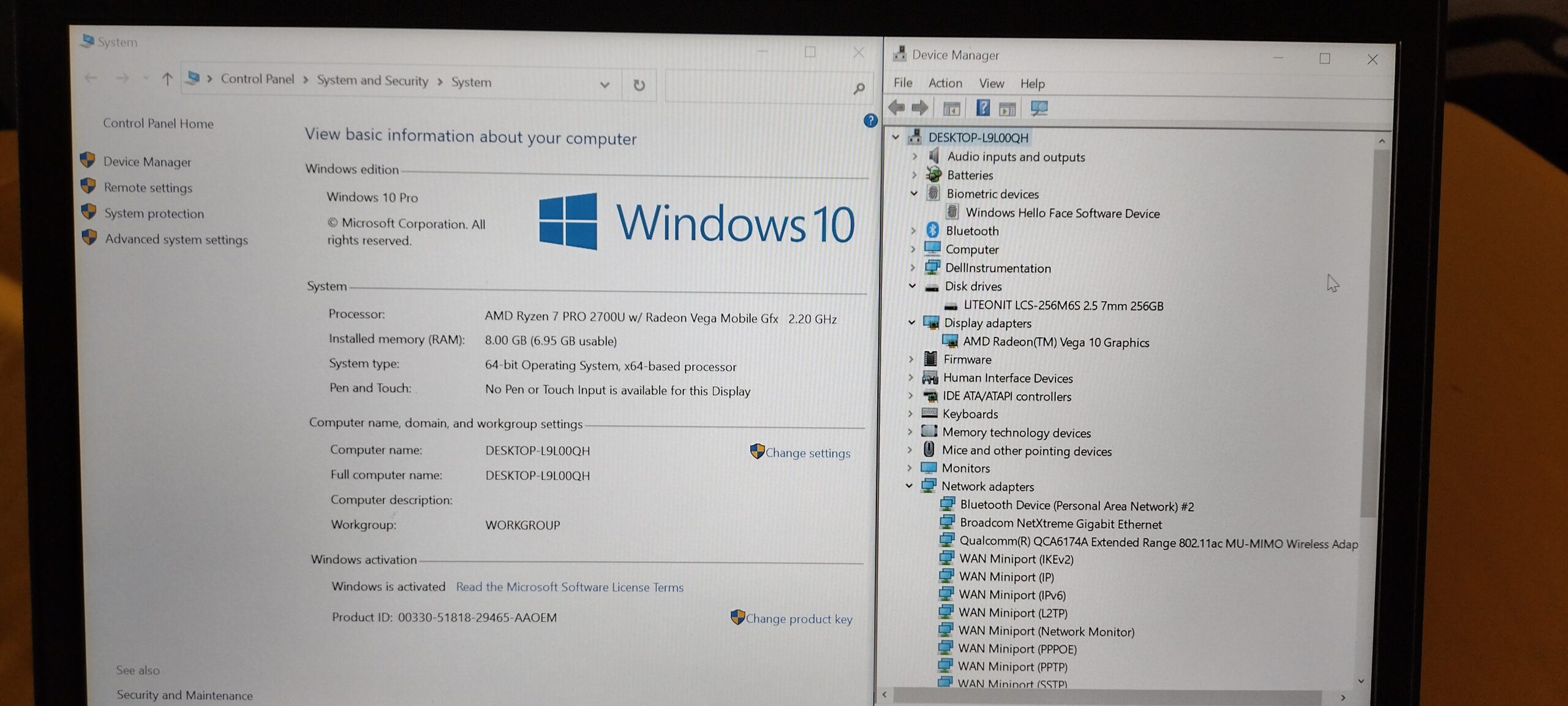Open the System address bar dropdown arrow
Image resolution: width=1568 pixels, height=706 pixels.
(605, 85)
